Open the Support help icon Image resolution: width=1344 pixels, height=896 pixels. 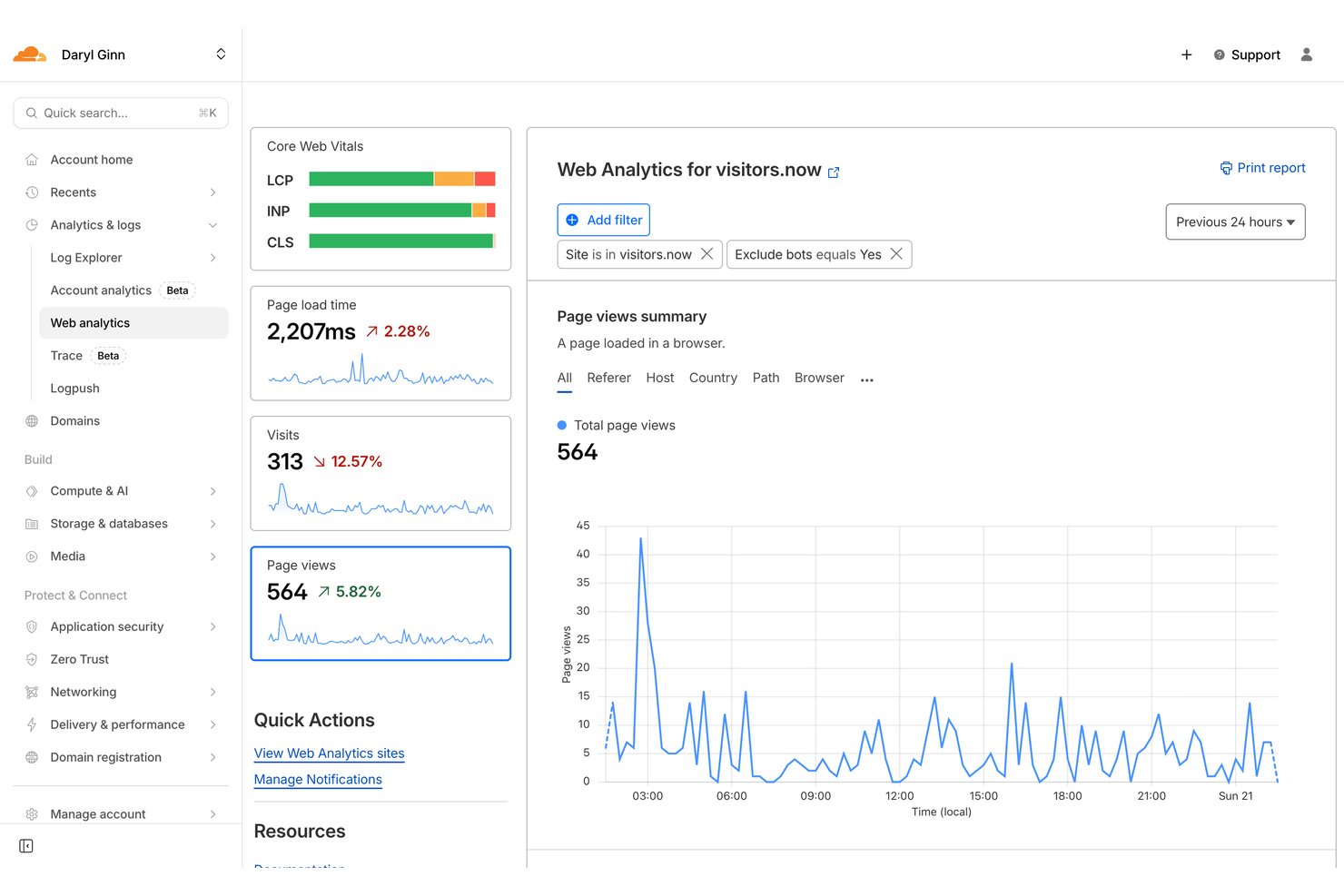1220,54
